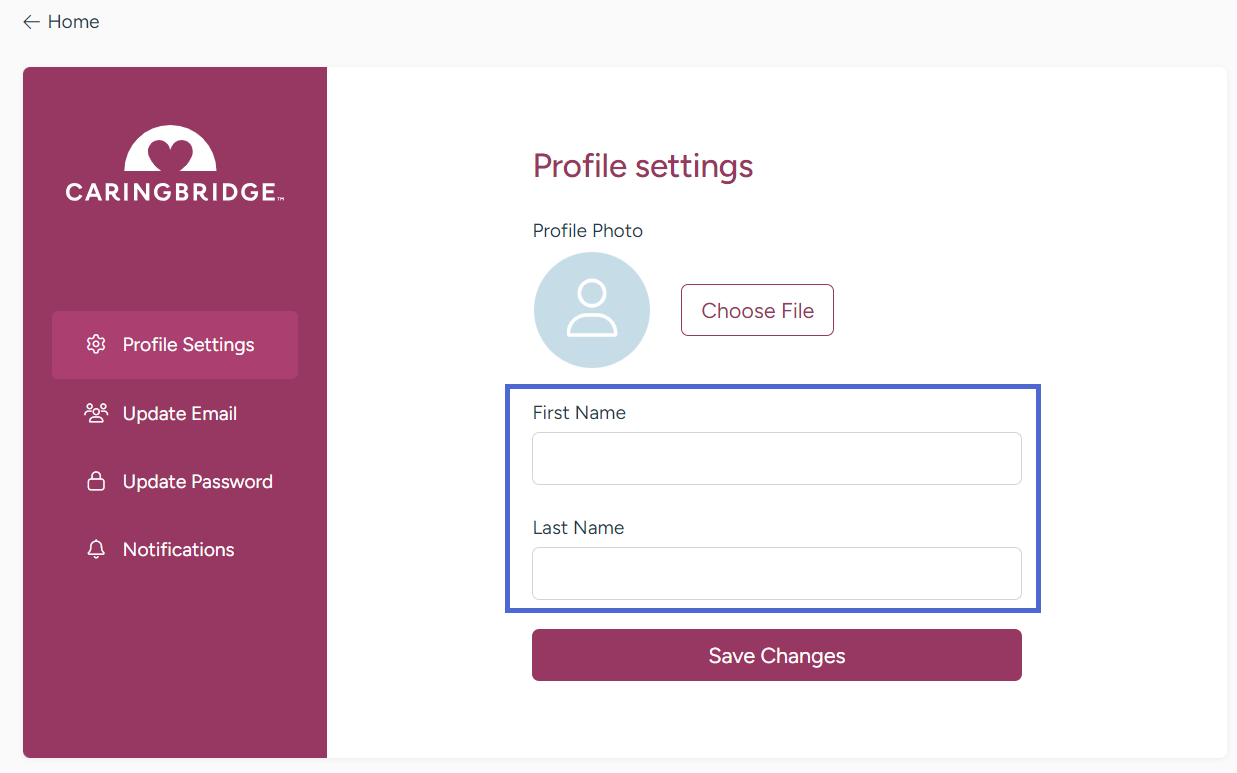
Task: Select Profile Settings in the sidebar
Action: (x=188, y=344)
